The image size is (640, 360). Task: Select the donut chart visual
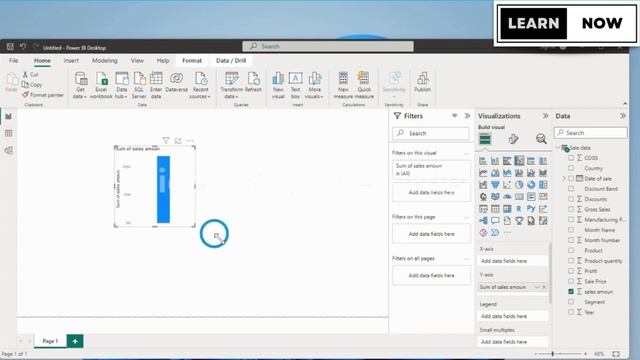click(x=531, y=185)
